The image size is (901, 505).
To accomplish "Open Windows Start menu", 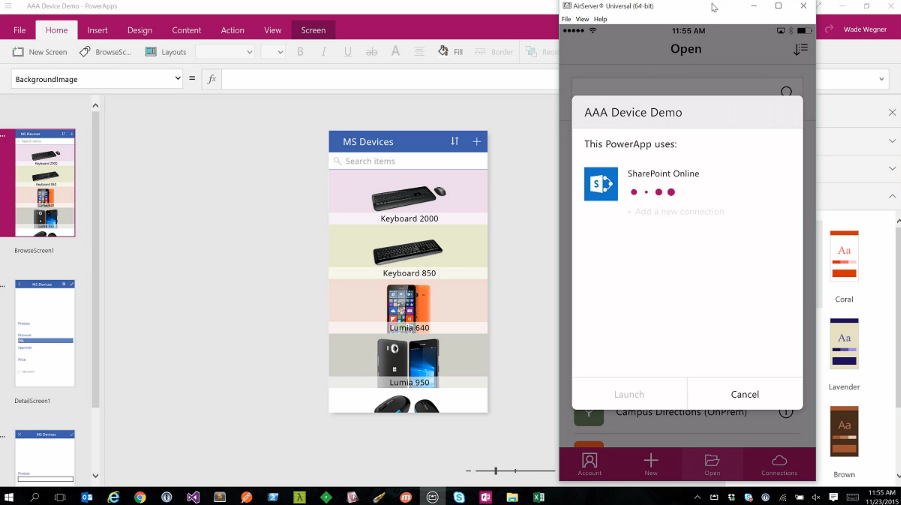I will (9, 497).
